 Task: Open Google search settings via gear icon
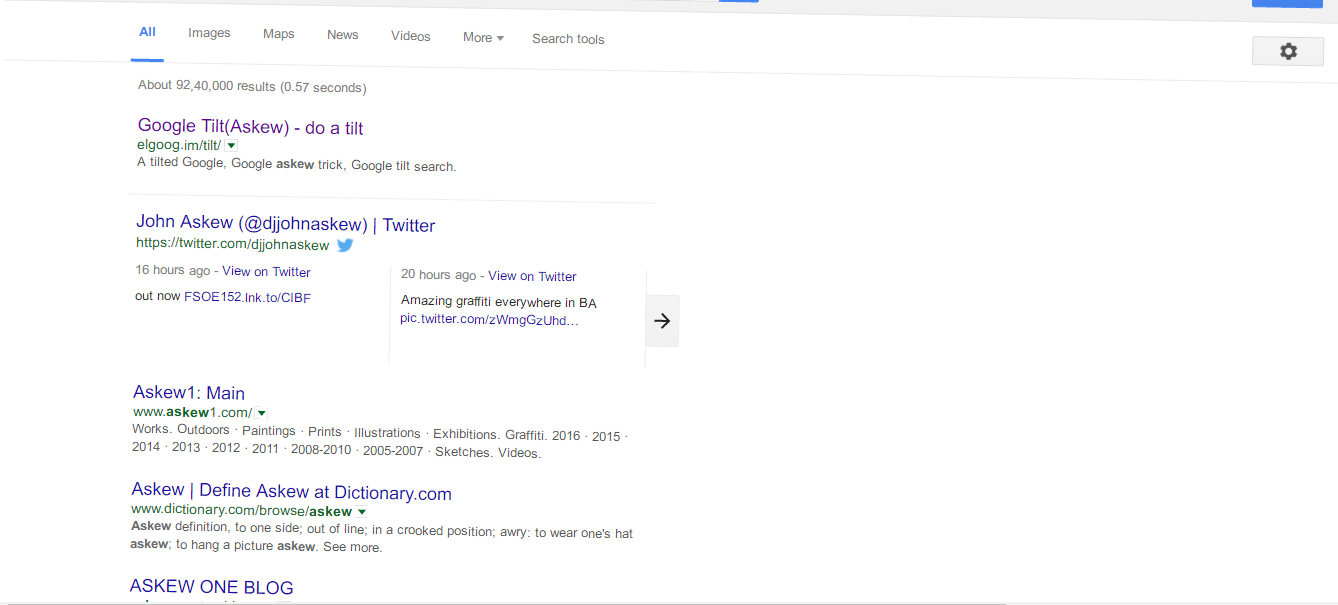pos(1287,51)
